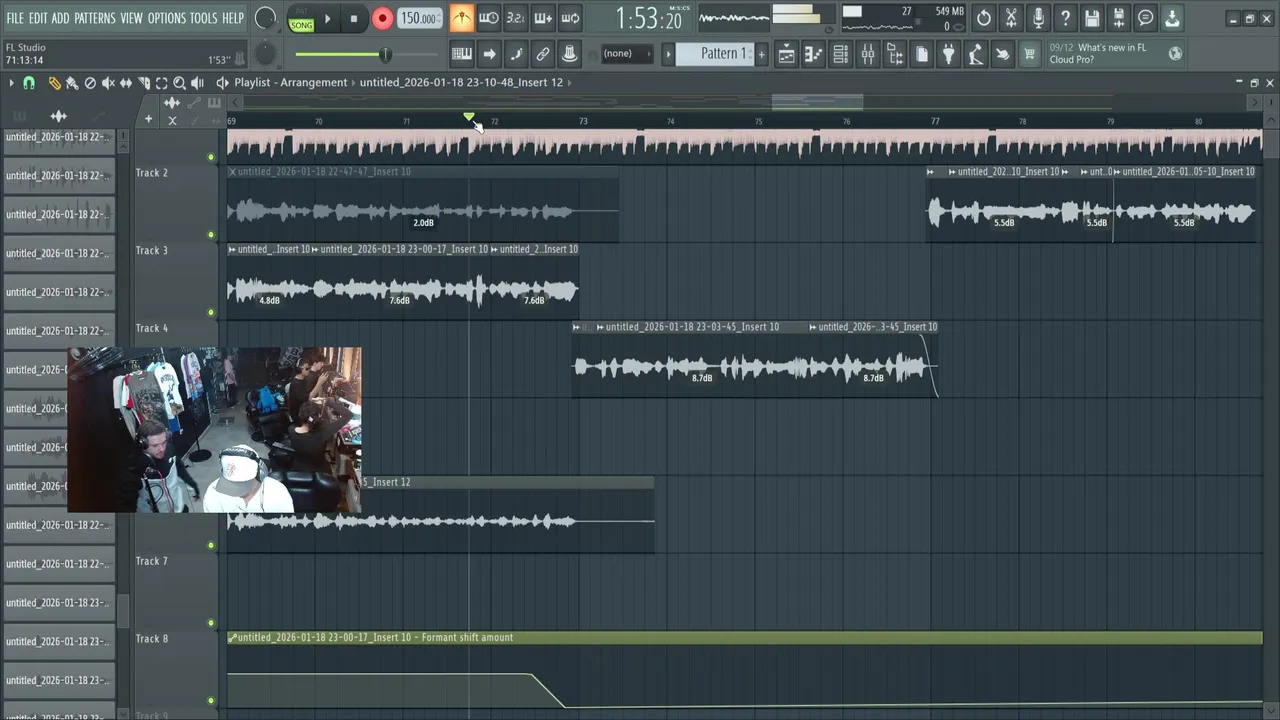Open the touch controller hand icon
The height and width of the screenshot is (720, 1280).
tap(1002, 54)
